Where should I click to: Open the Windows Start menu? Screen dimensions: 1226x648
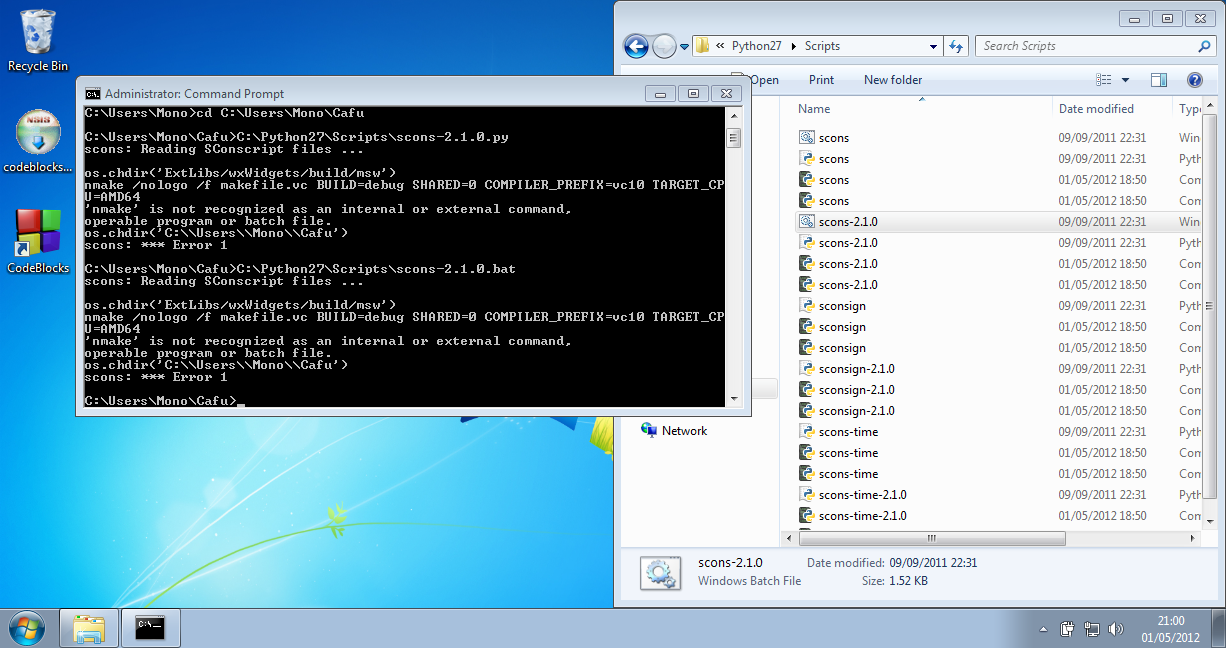pos(27,628)
